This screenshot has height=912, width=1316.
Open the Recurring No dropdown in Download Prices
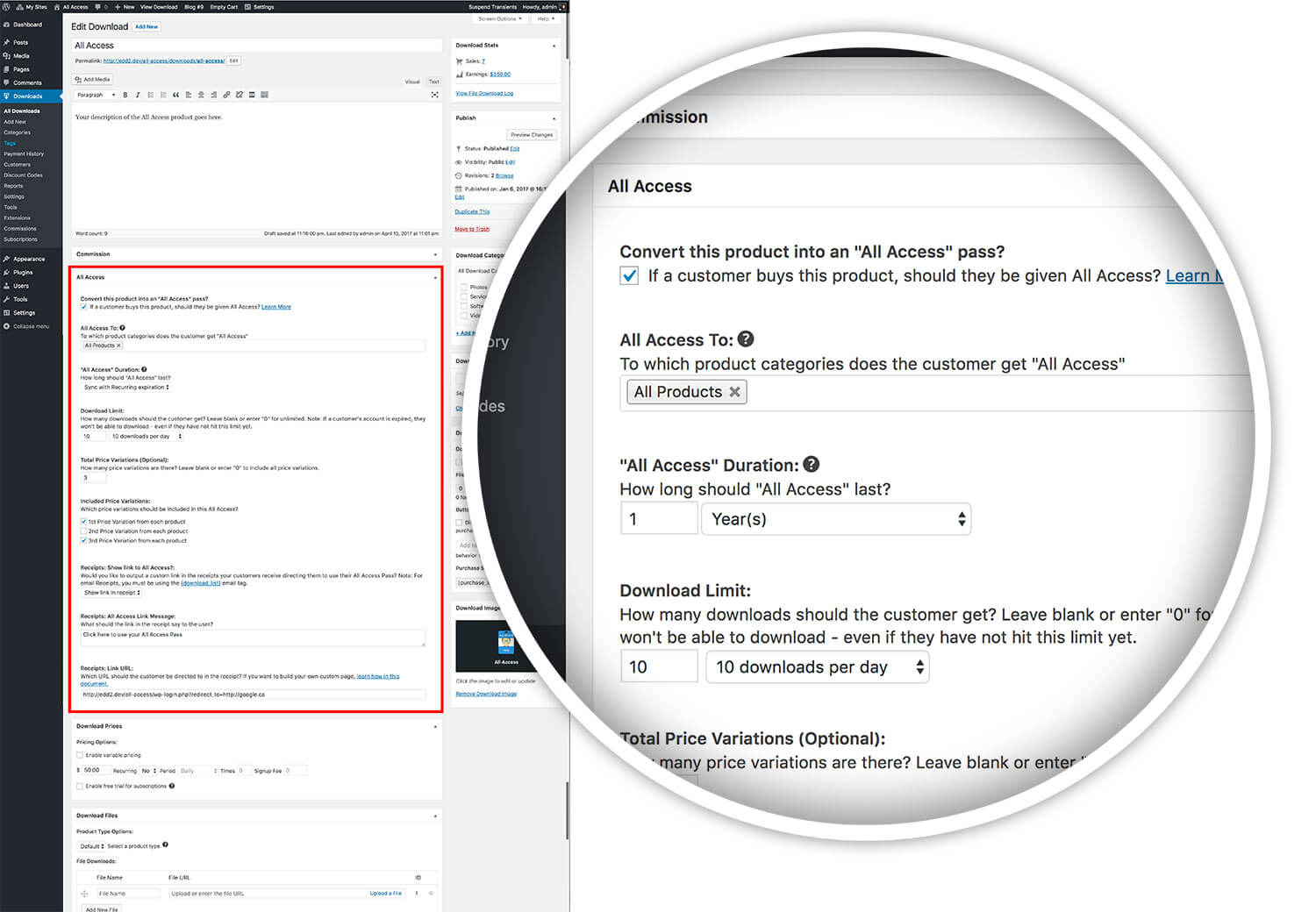148,771
